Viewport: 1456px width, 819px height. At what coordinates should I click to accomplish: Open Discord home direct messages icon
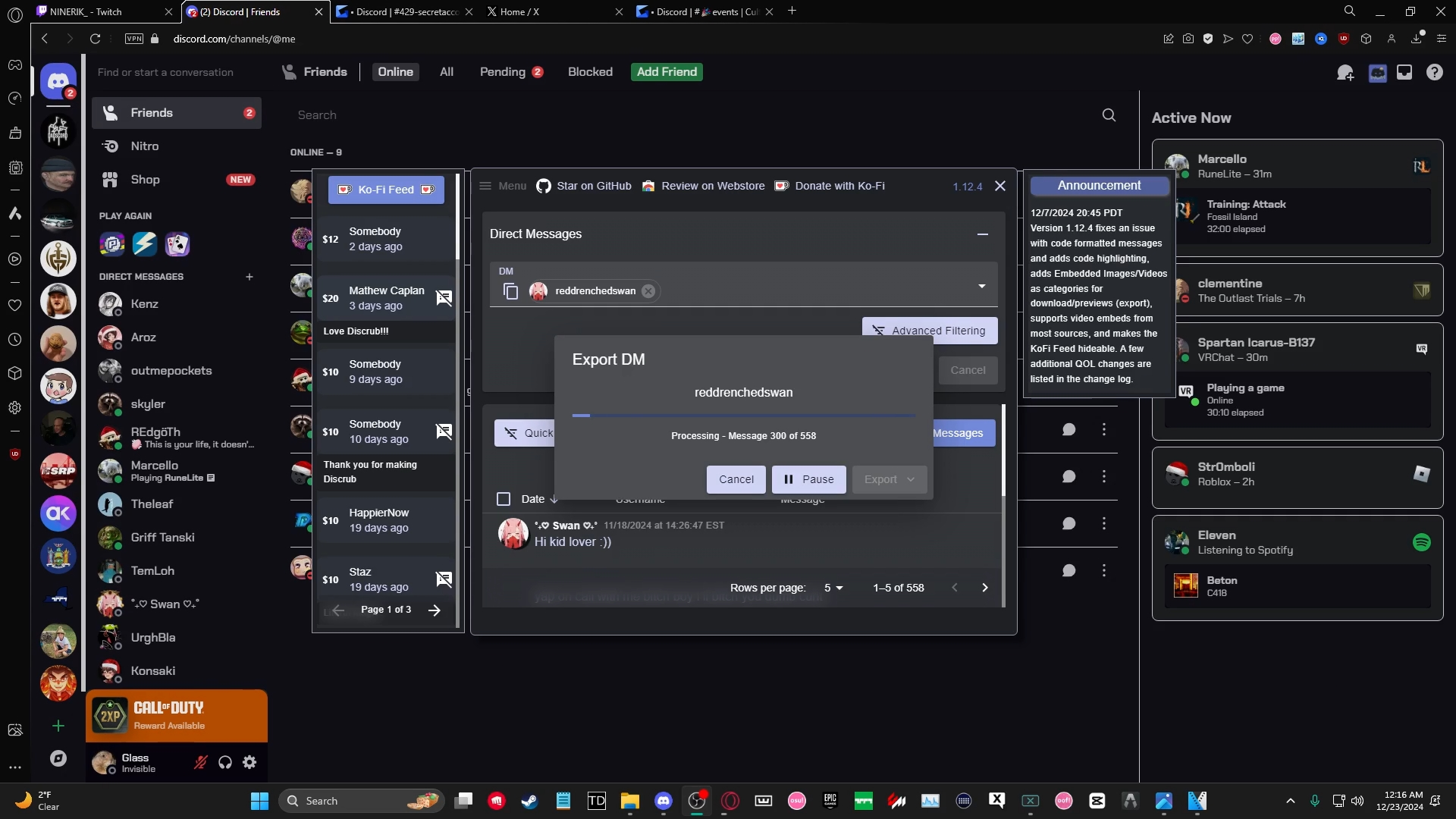pyautogui.click(x=58, y=81)
